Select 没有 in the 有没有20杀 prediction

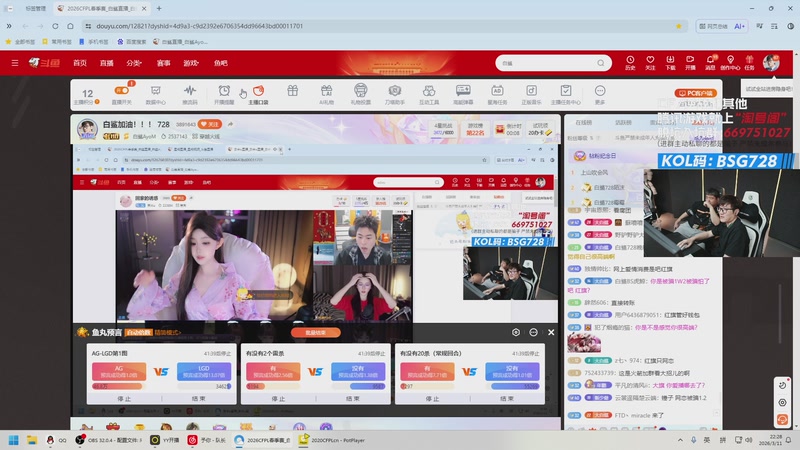click(x=512, y=371)
